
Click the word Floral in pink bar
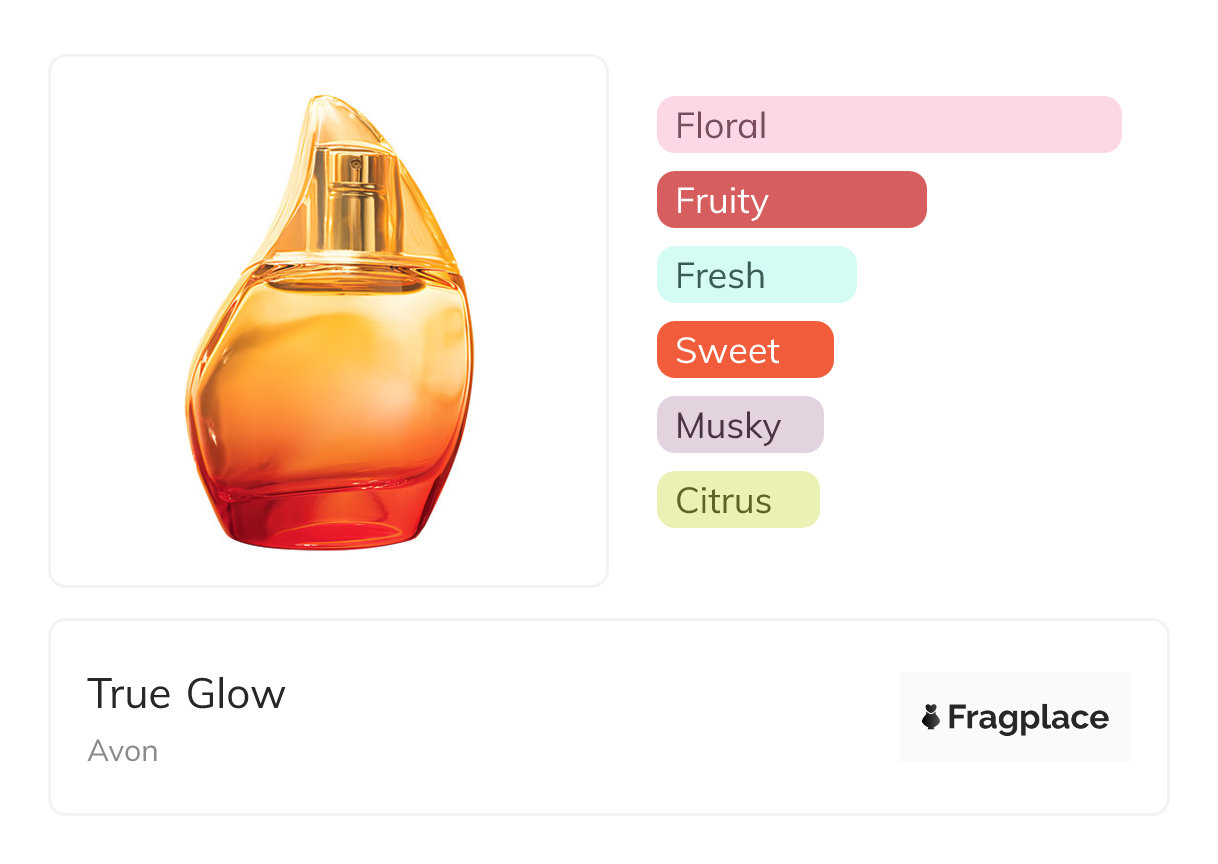[721, 126]
